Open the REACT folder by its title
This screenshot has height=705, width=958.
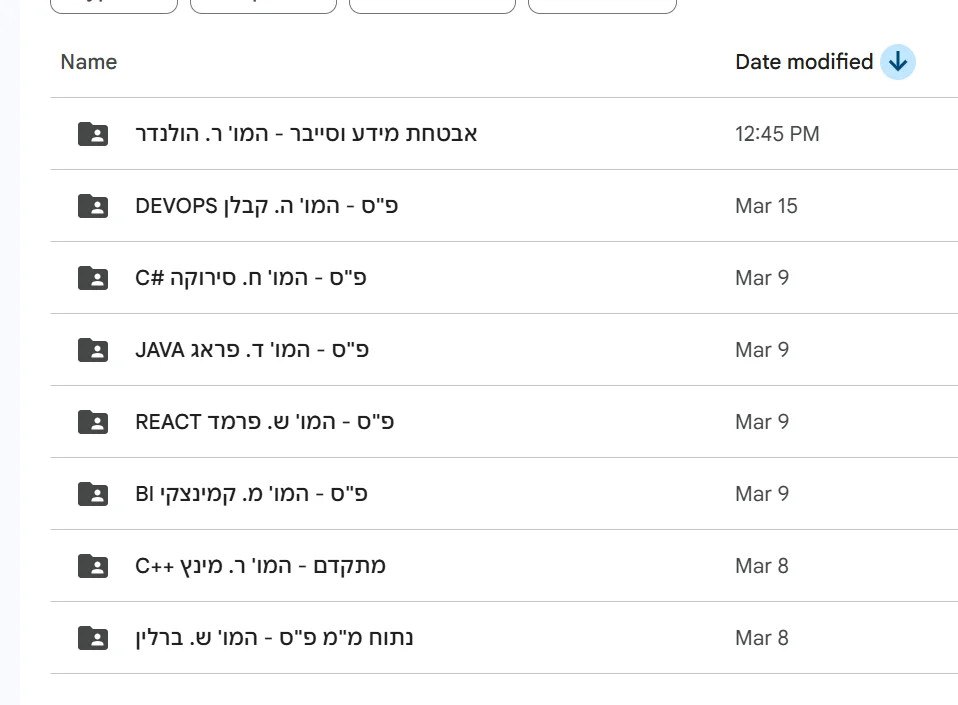[x=265, y=422]
